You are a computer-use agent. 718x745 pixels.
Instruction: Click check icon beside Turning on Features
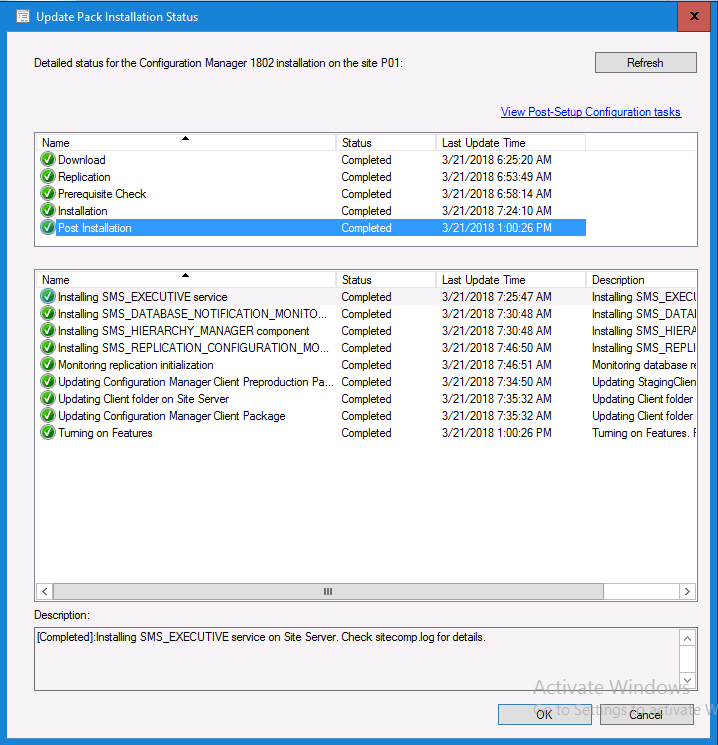click(48, 433)
